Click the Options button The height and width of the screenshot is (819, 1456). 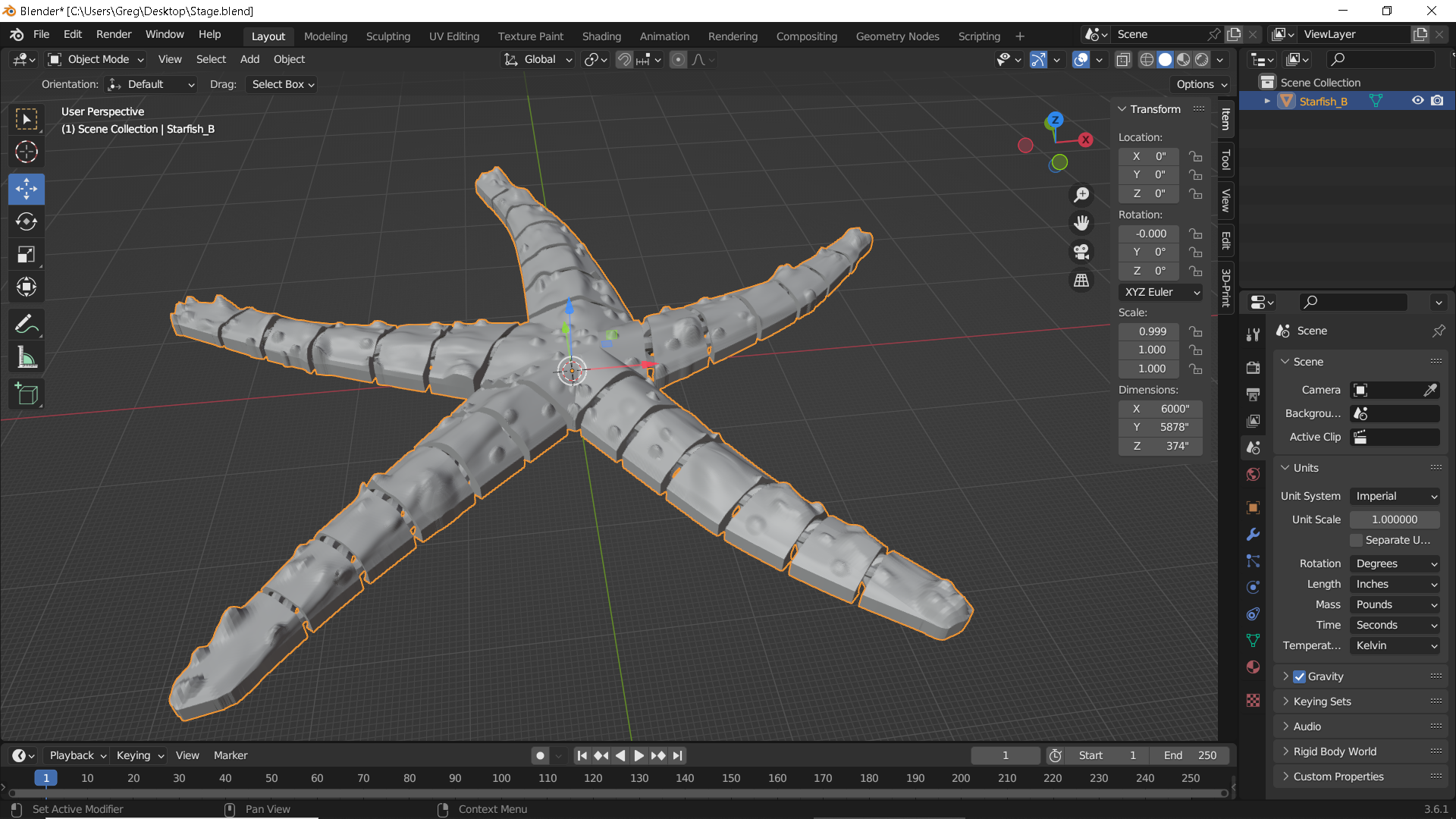(1202, 84)
